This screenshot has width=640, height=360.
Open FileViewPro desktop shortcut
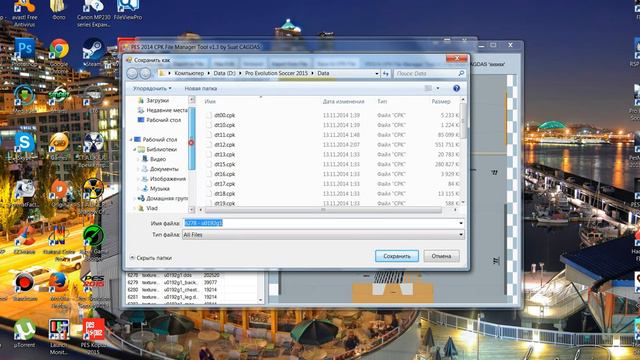tap(128, 10)
